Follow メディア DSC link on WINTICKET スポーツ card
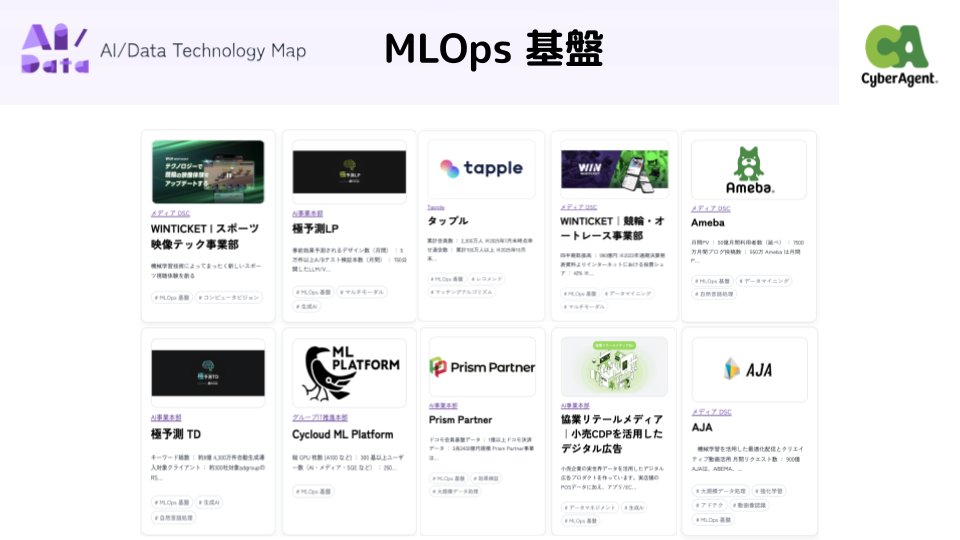960x540 pixels. 170,214
